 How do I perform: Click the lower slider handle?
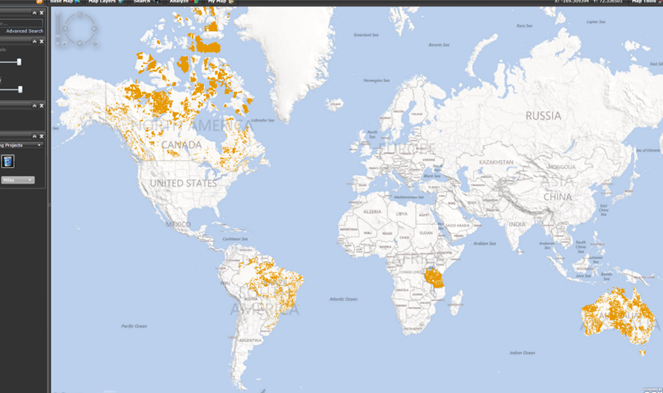(x=20, y=89)
